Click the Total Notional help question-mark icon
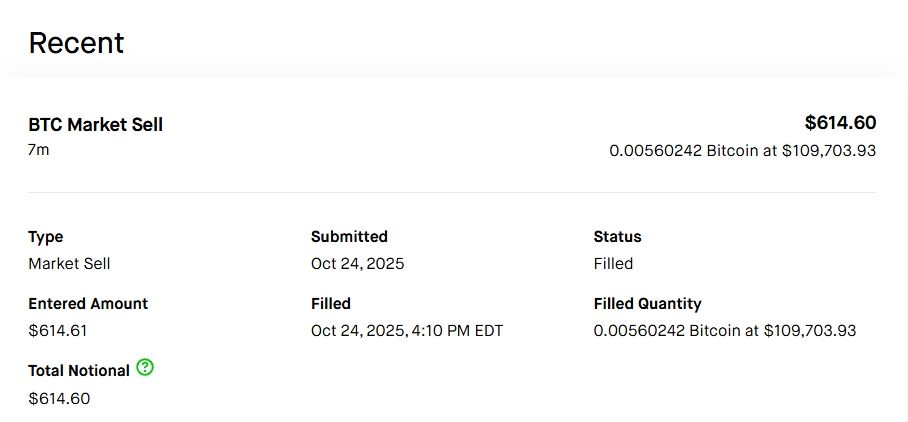Screen dimensions: 908x422 coord(145,368)
